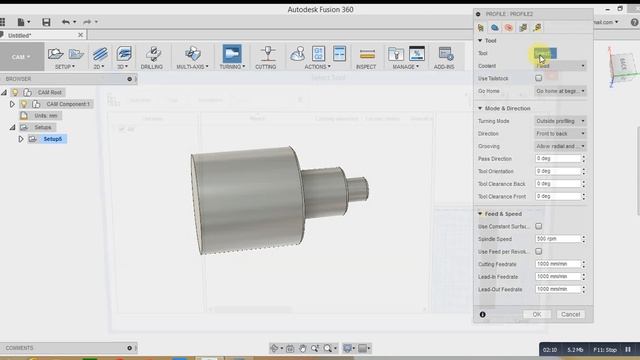Image resolution: width=640 pixels, height=360 pixels.
Task: Click the Spindle Speed input field
Action: click(x=558, y=239)
